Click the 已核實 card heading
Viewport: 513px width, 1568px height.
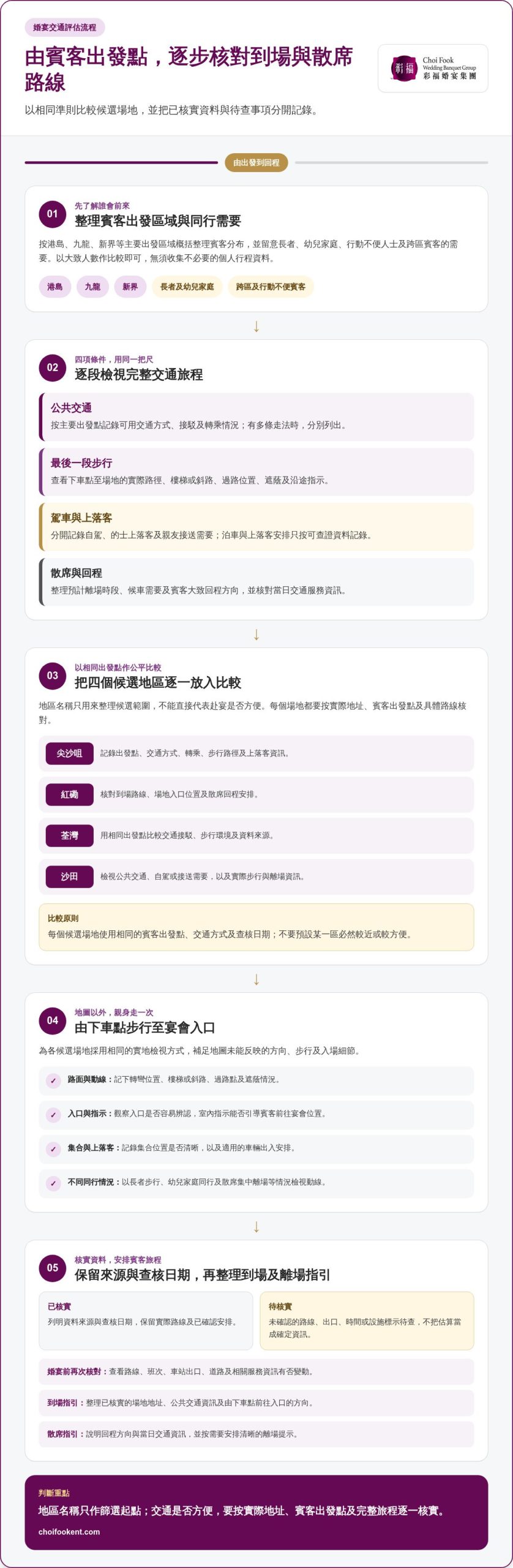click(x=59, y=1306)
